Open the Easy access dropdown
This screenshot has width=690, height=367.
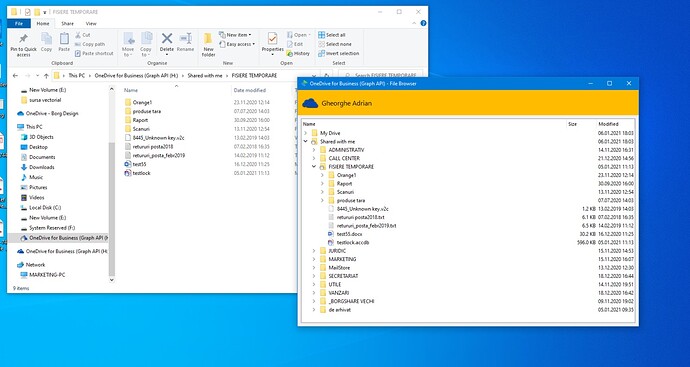pyautogui.click(x=237, y=44)
